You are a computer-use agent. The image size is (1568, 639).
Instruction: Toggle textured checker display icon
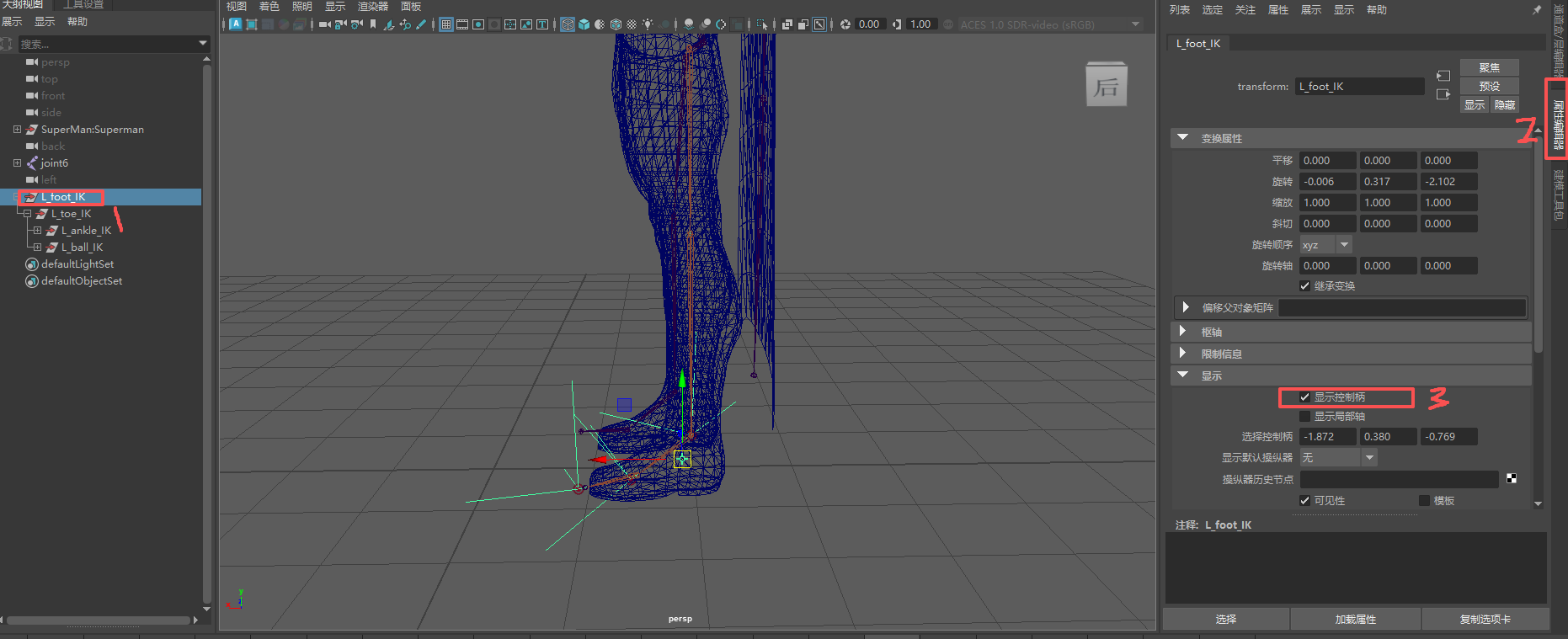pos(632,24)
